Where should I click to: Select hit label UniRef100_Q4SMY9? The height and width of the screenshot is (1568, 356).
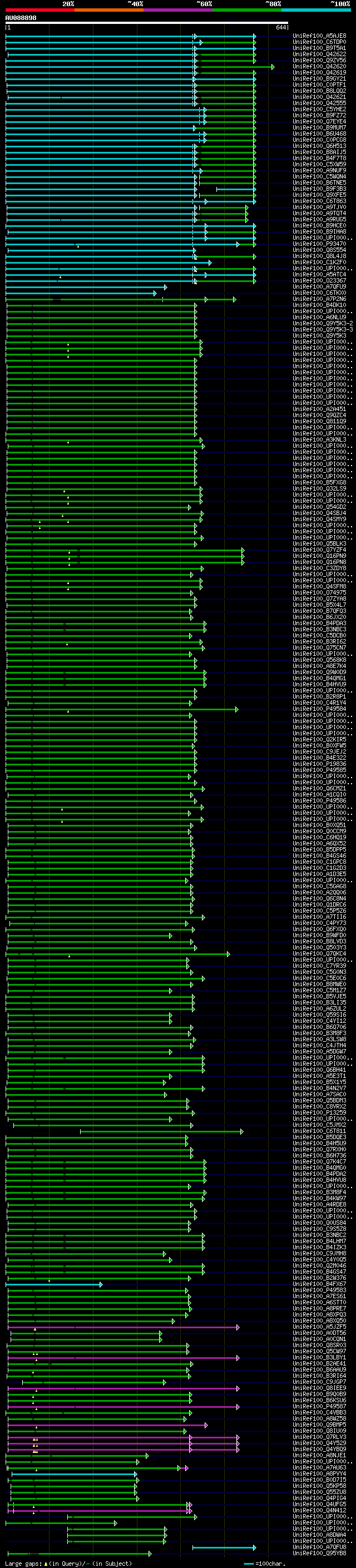(x=319, y=519)
